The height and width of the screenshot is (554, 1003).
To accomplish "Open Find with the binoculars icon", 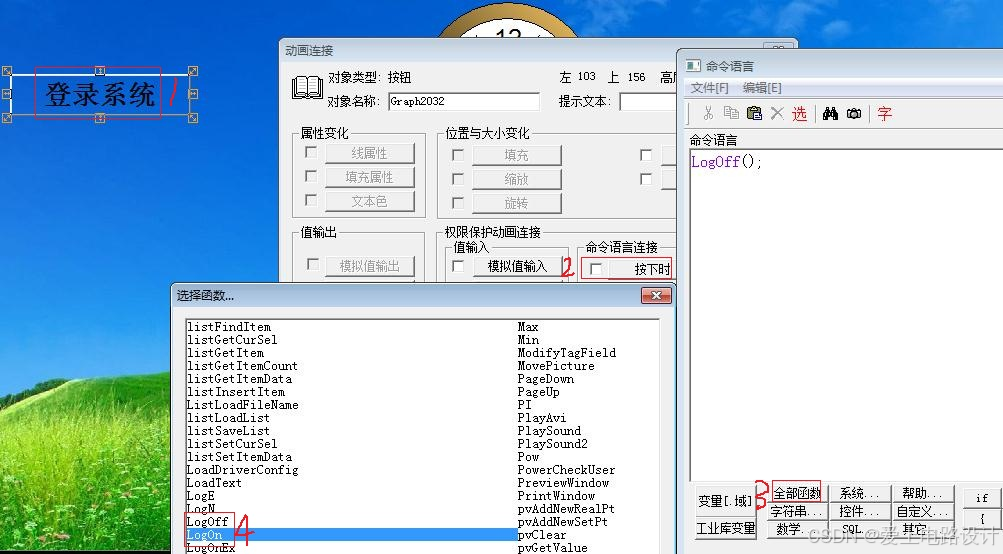I will pyautogui.click(x=830, y=113).
